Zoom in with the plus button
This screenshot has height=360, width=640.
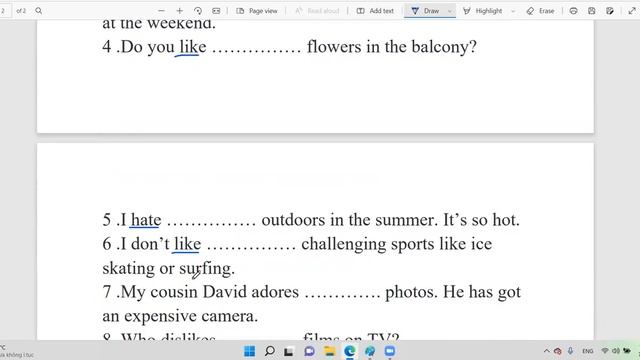click(x=180, y=11)
